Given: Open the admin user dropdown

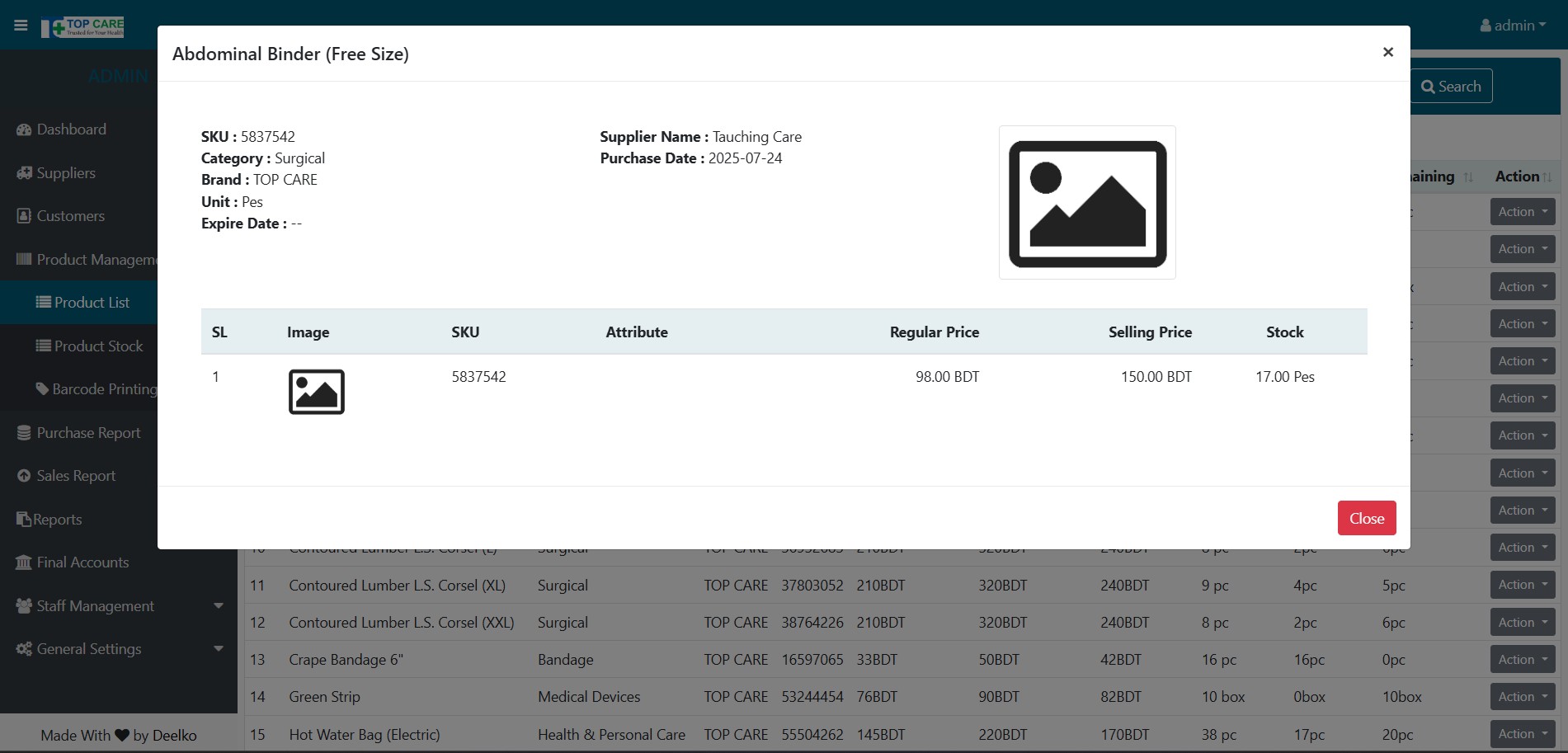Looking at the screenshot, I should (x=1513, y=26).
